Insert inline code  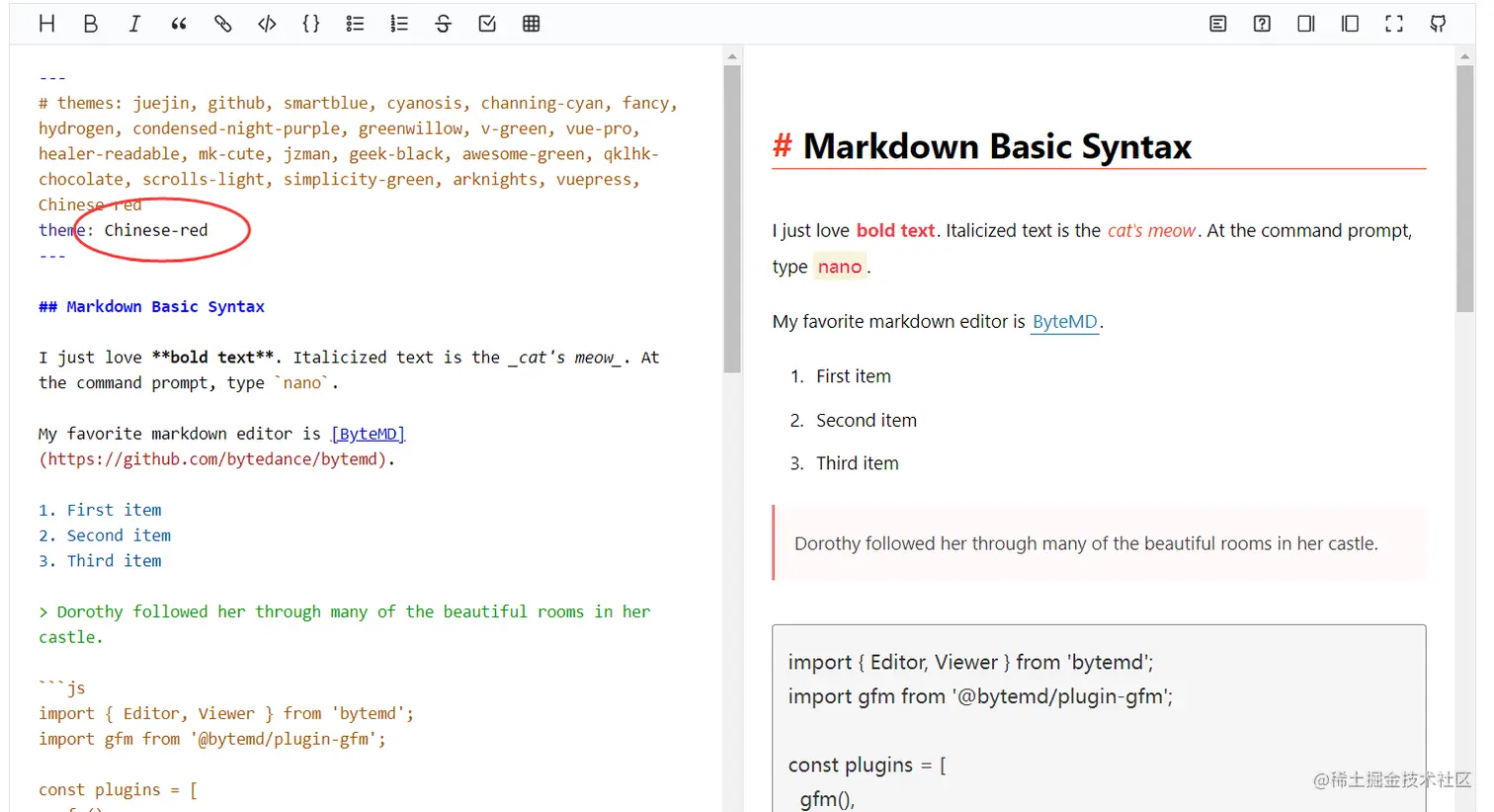tap(267, 24)
